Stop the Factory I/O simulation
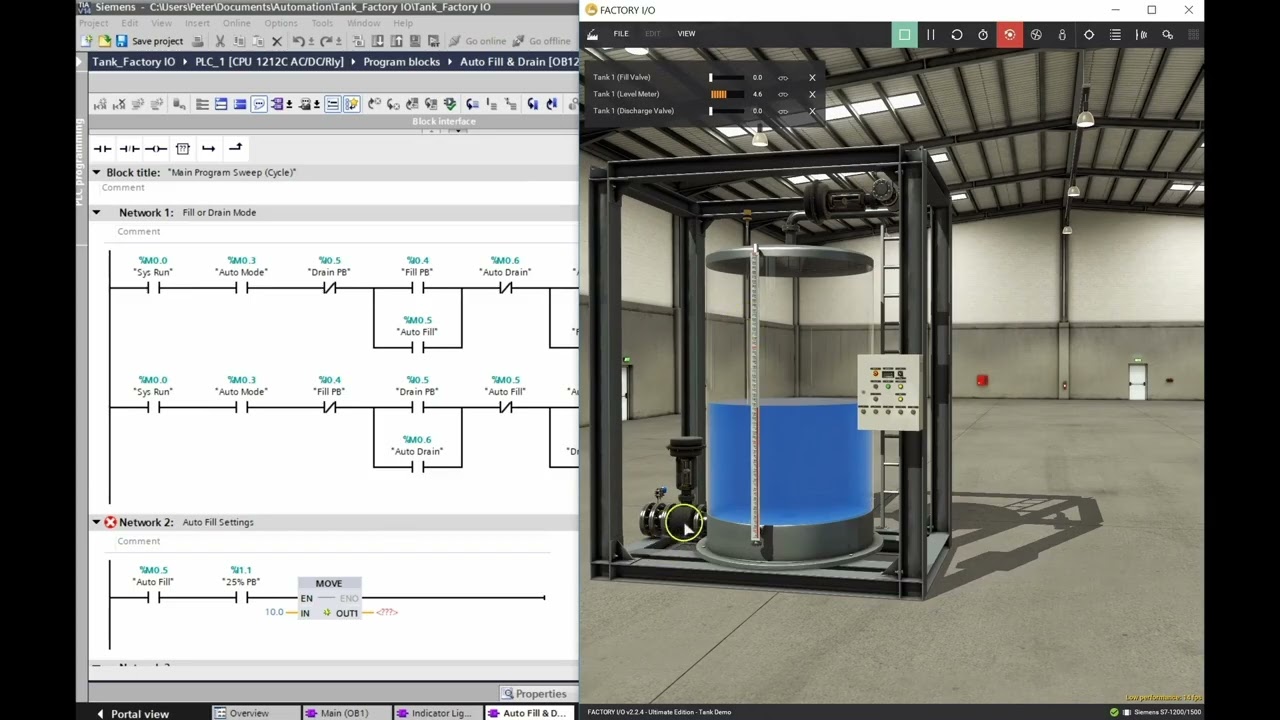1280x720 pixels. pyautogui.click(x=904, y=34)
